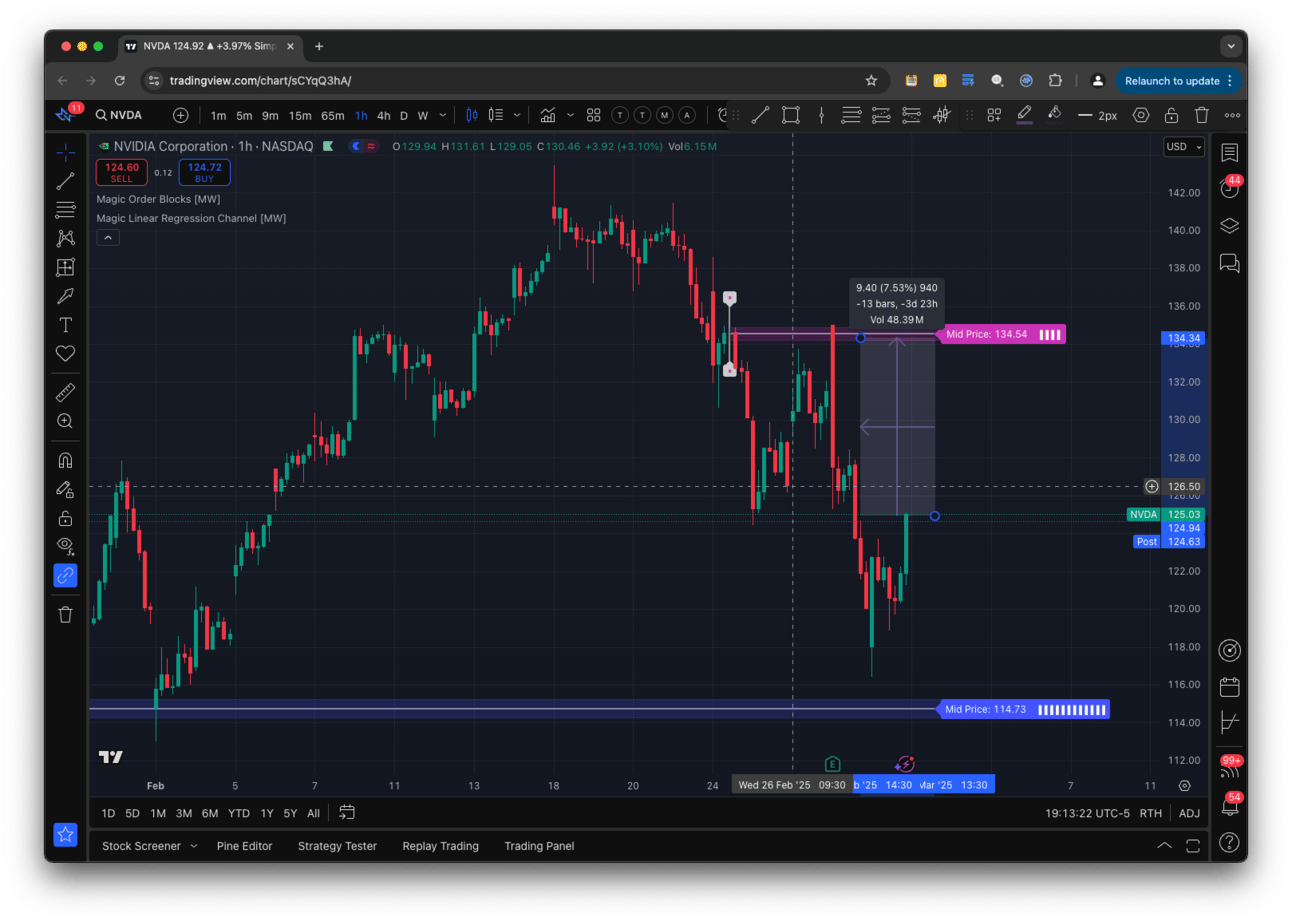Open the Stock Screener dropdown
The image size is (1292, 921).
coord(149,846)
